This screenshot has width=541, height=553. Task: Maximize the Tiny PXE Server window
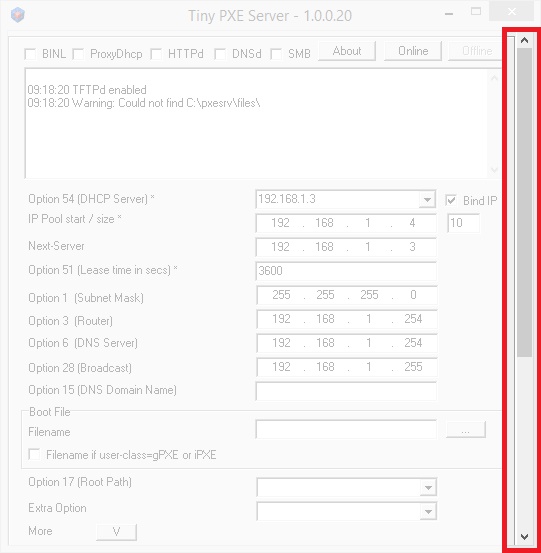click(x=476, y=12)
